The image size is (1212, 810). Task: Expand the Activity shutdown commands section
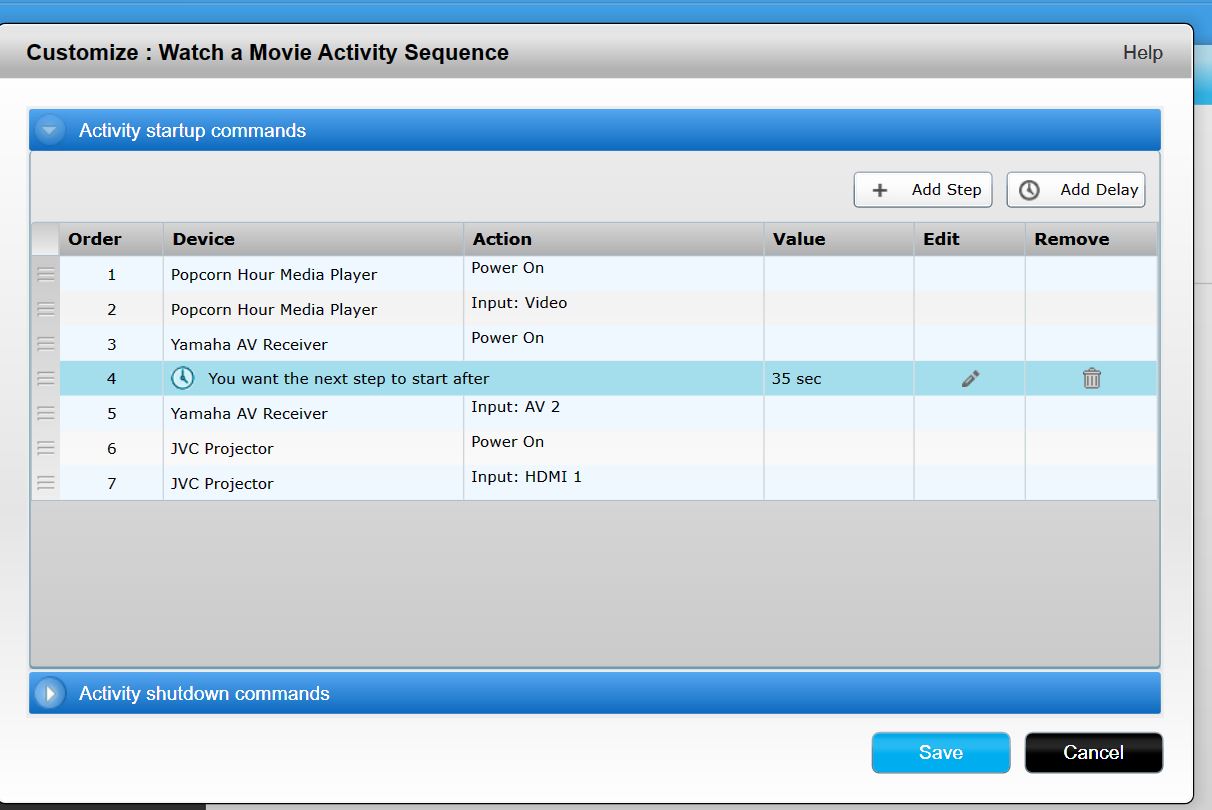click(x=50, y=693)
